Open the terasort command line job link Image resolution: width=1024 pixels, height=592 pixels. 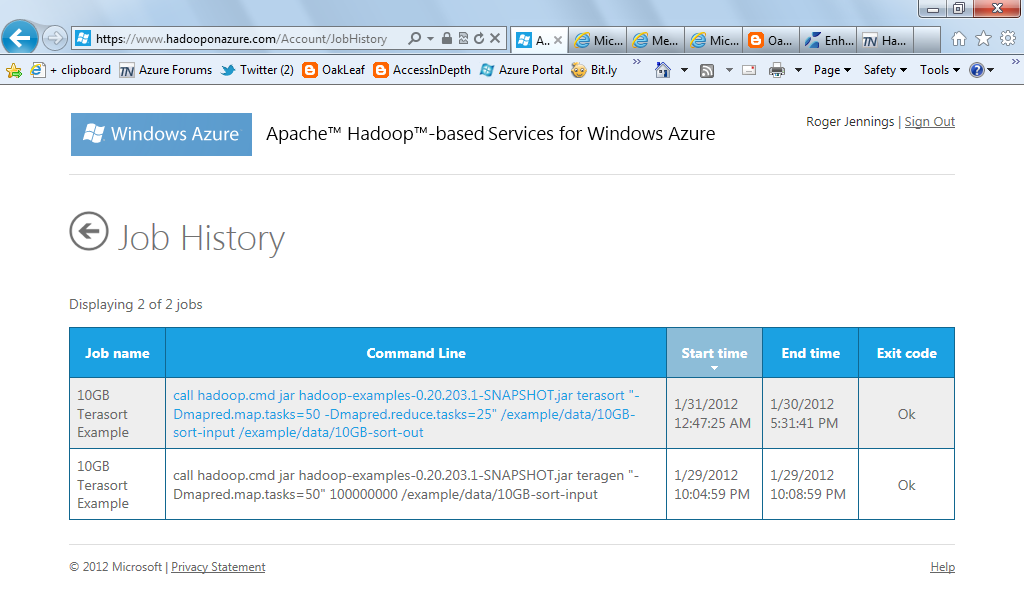pos(406,414)
